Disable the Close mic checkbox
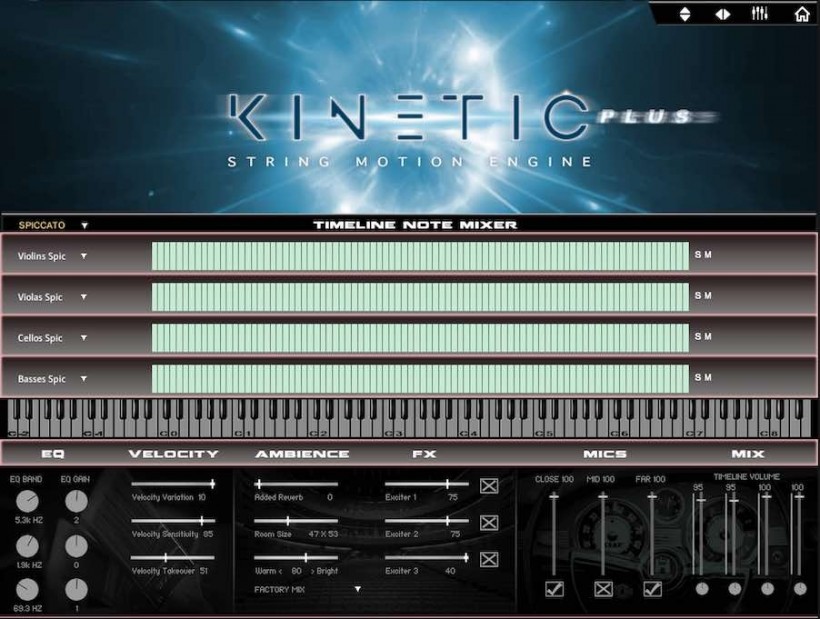 pos(554,589)
